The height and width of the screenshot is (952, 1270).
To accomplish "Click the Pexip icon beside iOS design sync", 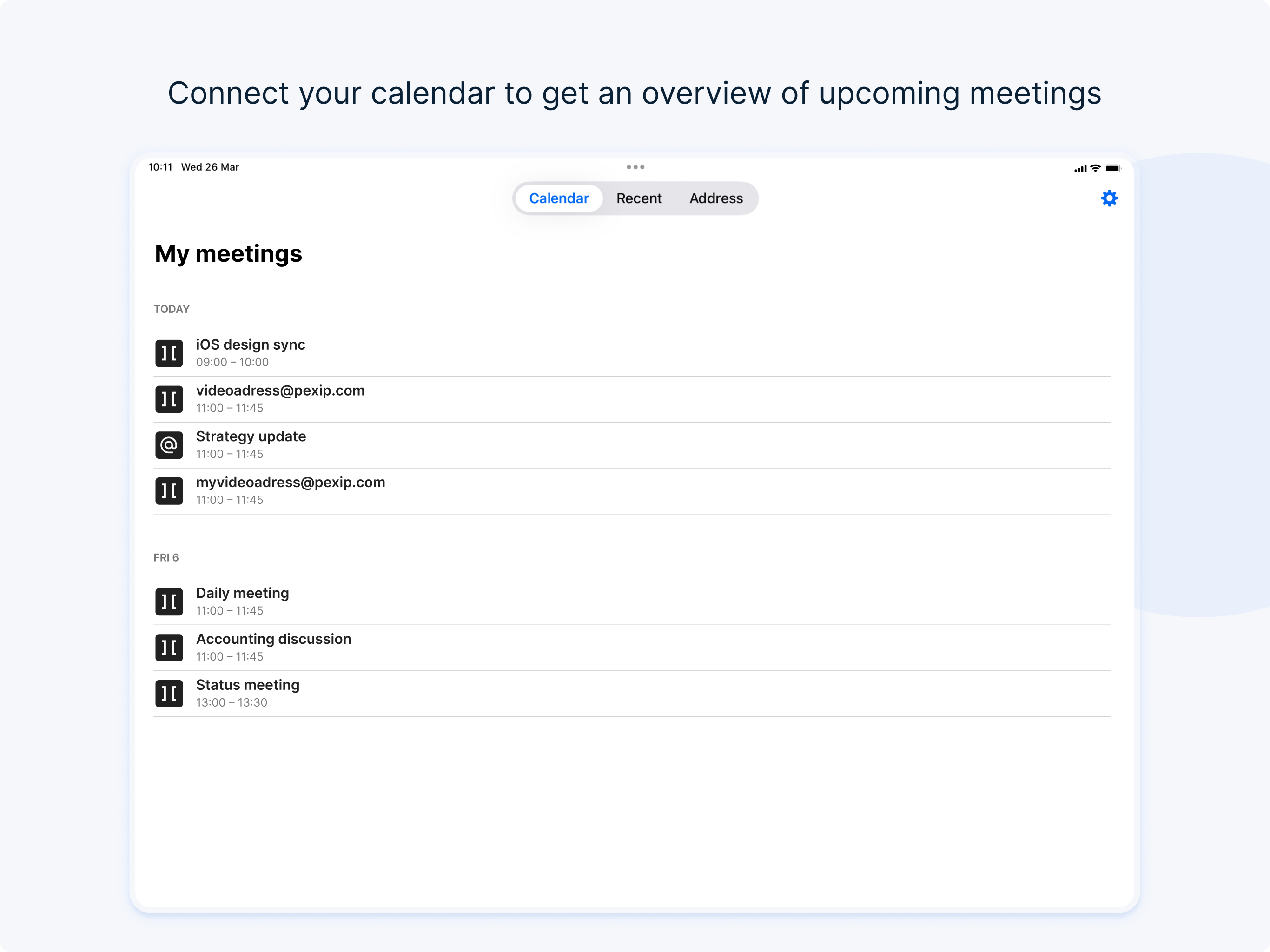I will (x=169, y=353).
